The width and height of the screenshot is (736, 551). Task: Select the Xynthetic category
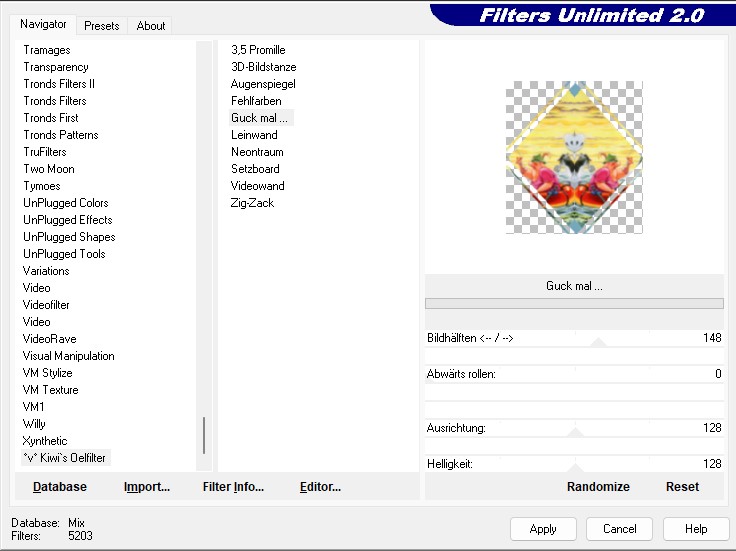[45, 441]
